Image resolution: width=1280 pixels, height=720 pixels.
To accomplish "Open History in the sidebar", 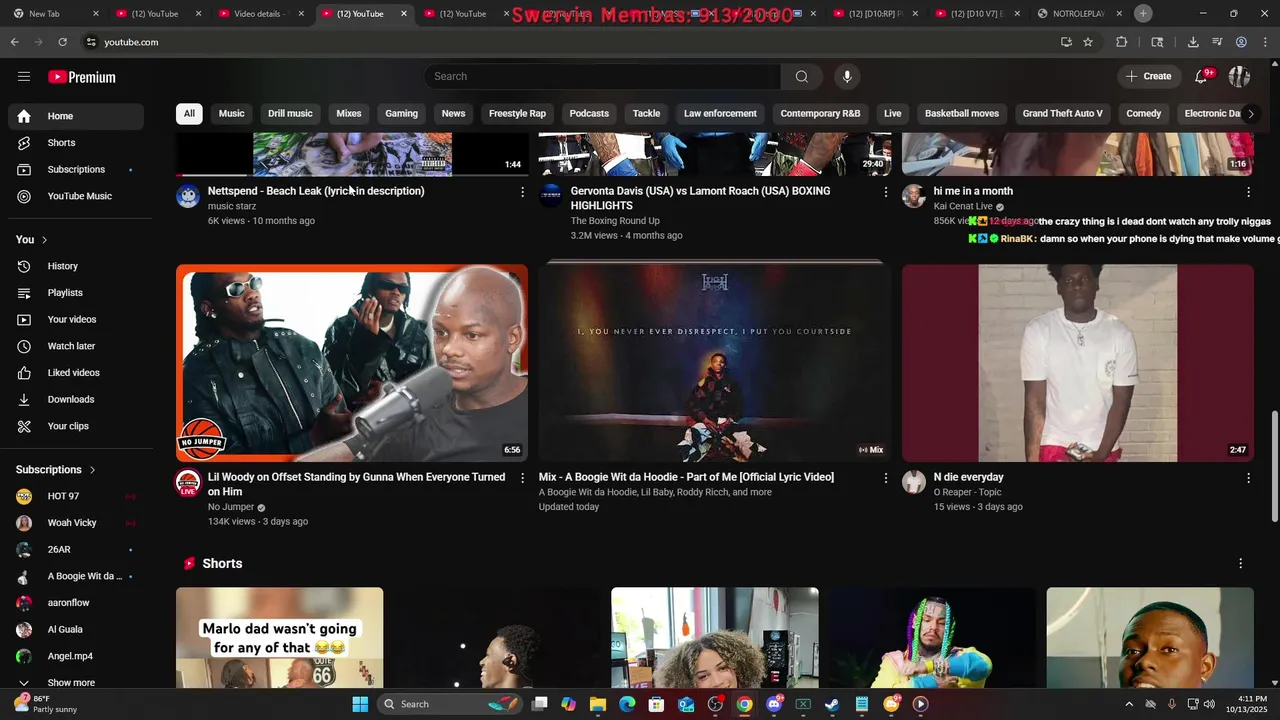I will pyautogui.click(x=76, y=267).
